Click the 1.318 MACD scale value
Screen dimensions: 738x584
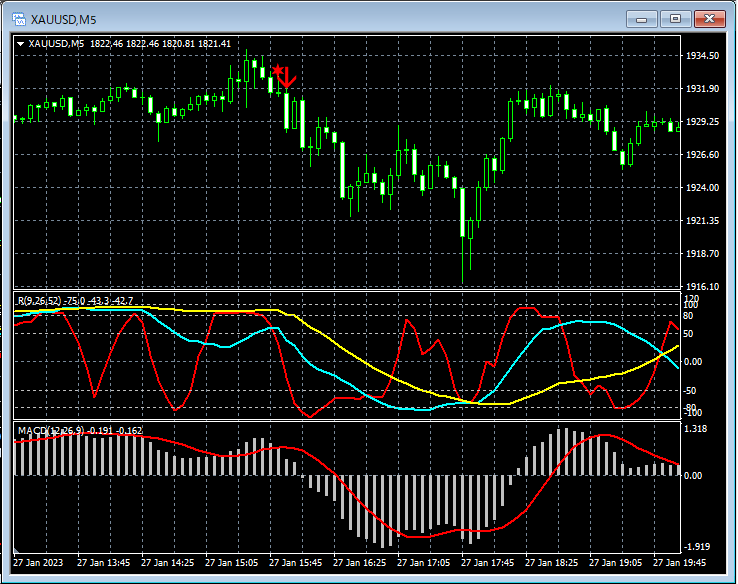coord(696,429)
